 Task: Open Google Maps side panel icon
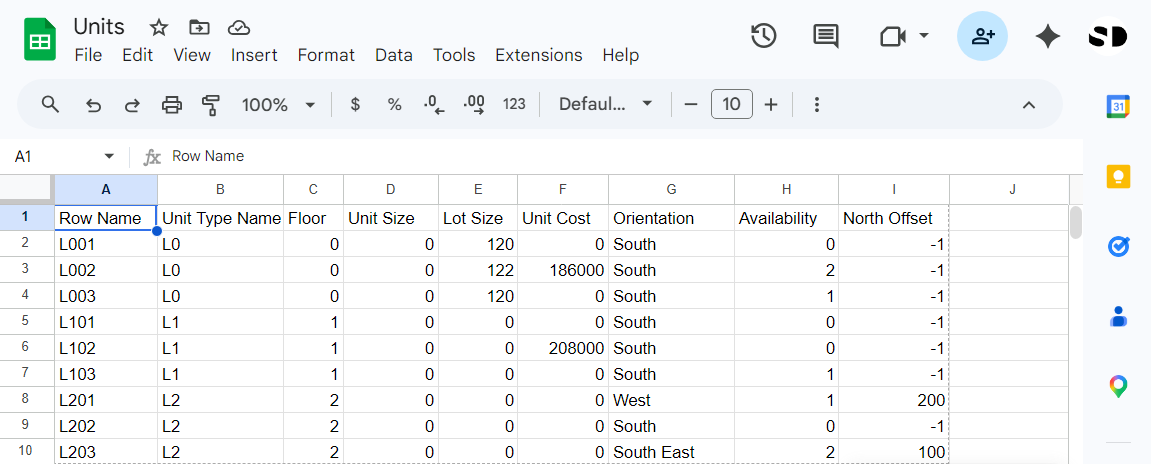(x=1118, y=386)
